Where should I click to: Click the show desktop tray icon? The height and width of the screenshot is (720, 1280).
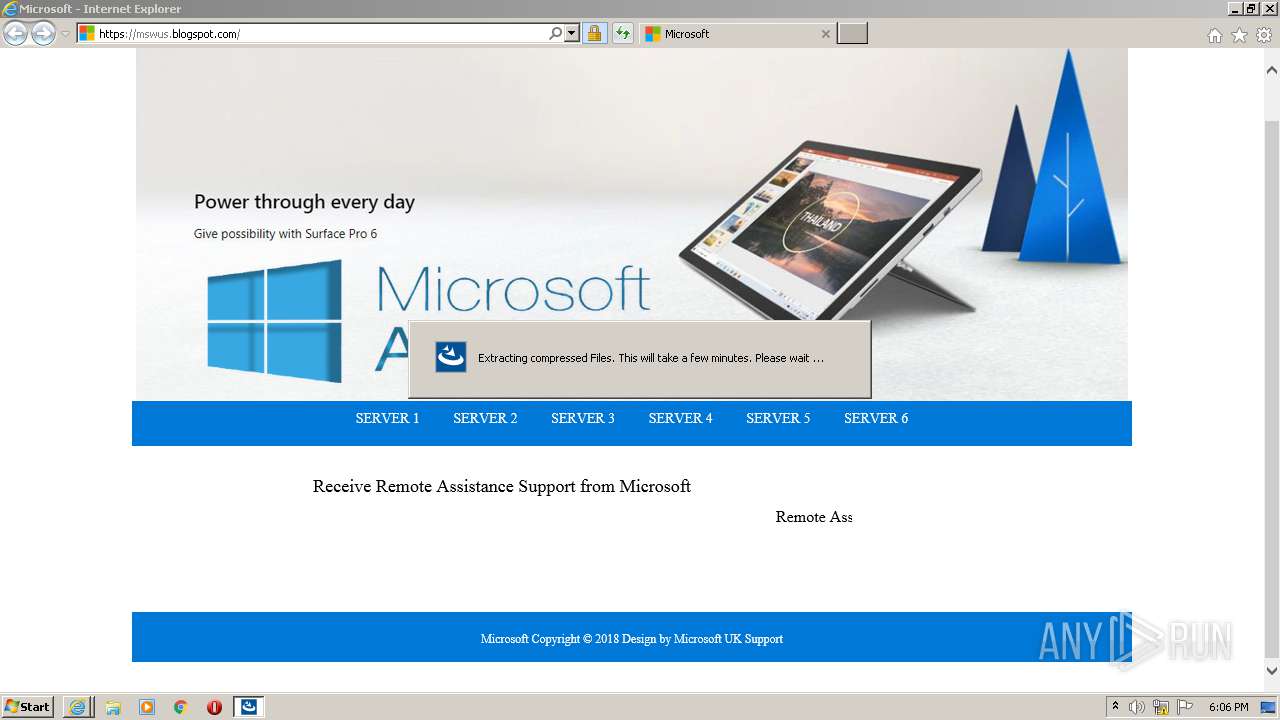coord(1269,707)
